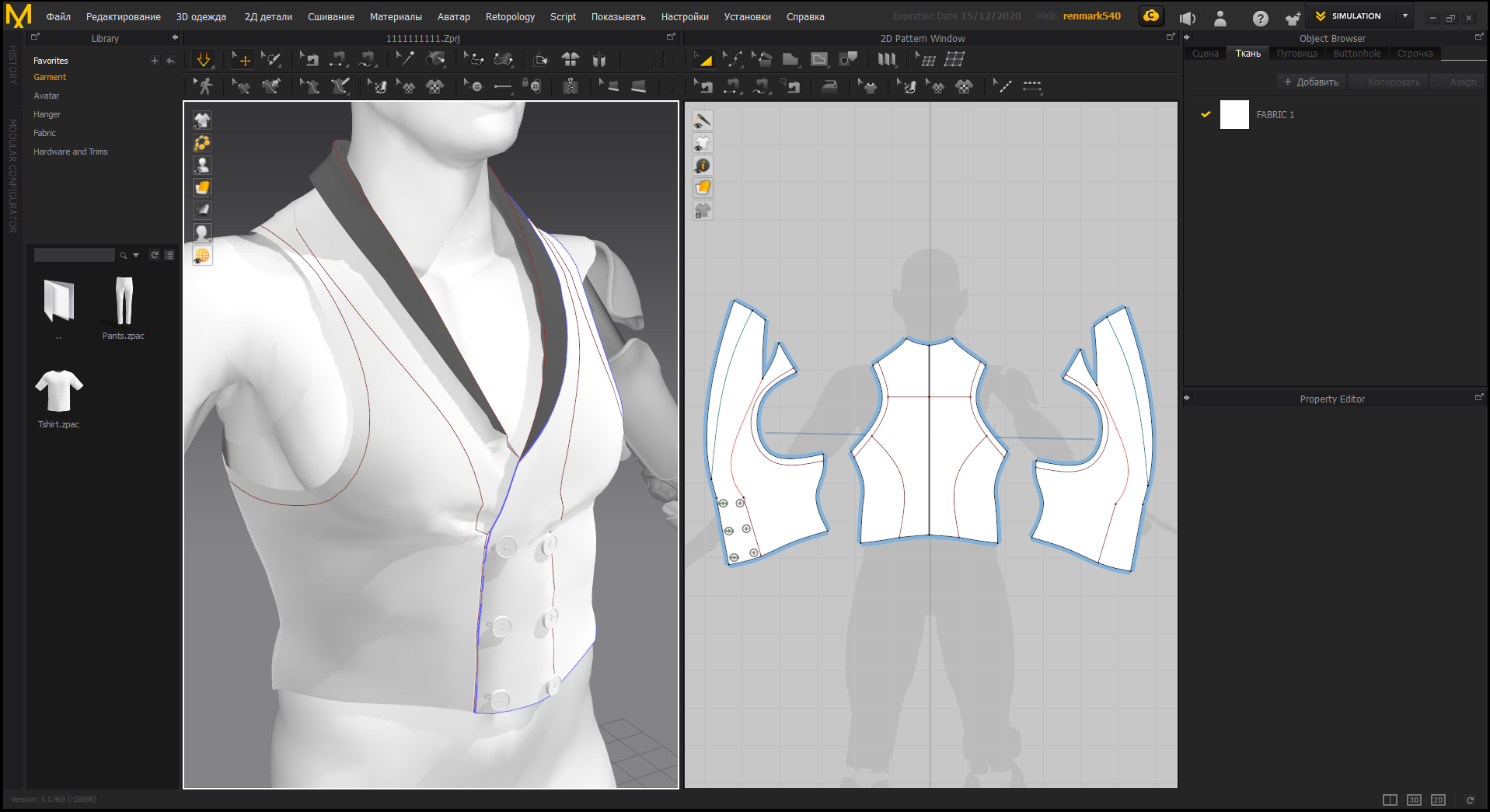Click the announcements megaphone icon

pyautogui.click(x=1188, y=17)
